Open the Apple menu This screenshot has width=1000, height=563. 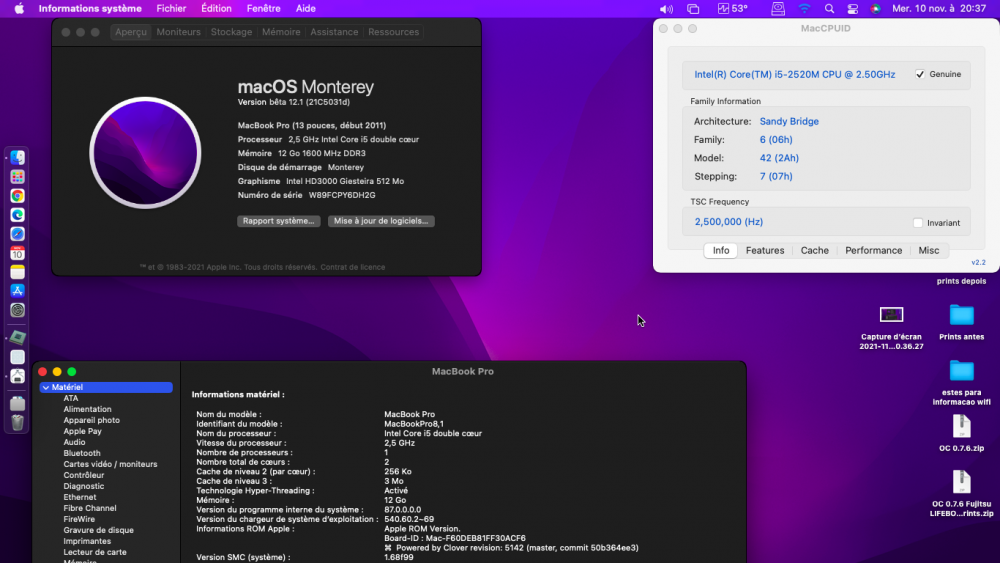click(19, 8)
